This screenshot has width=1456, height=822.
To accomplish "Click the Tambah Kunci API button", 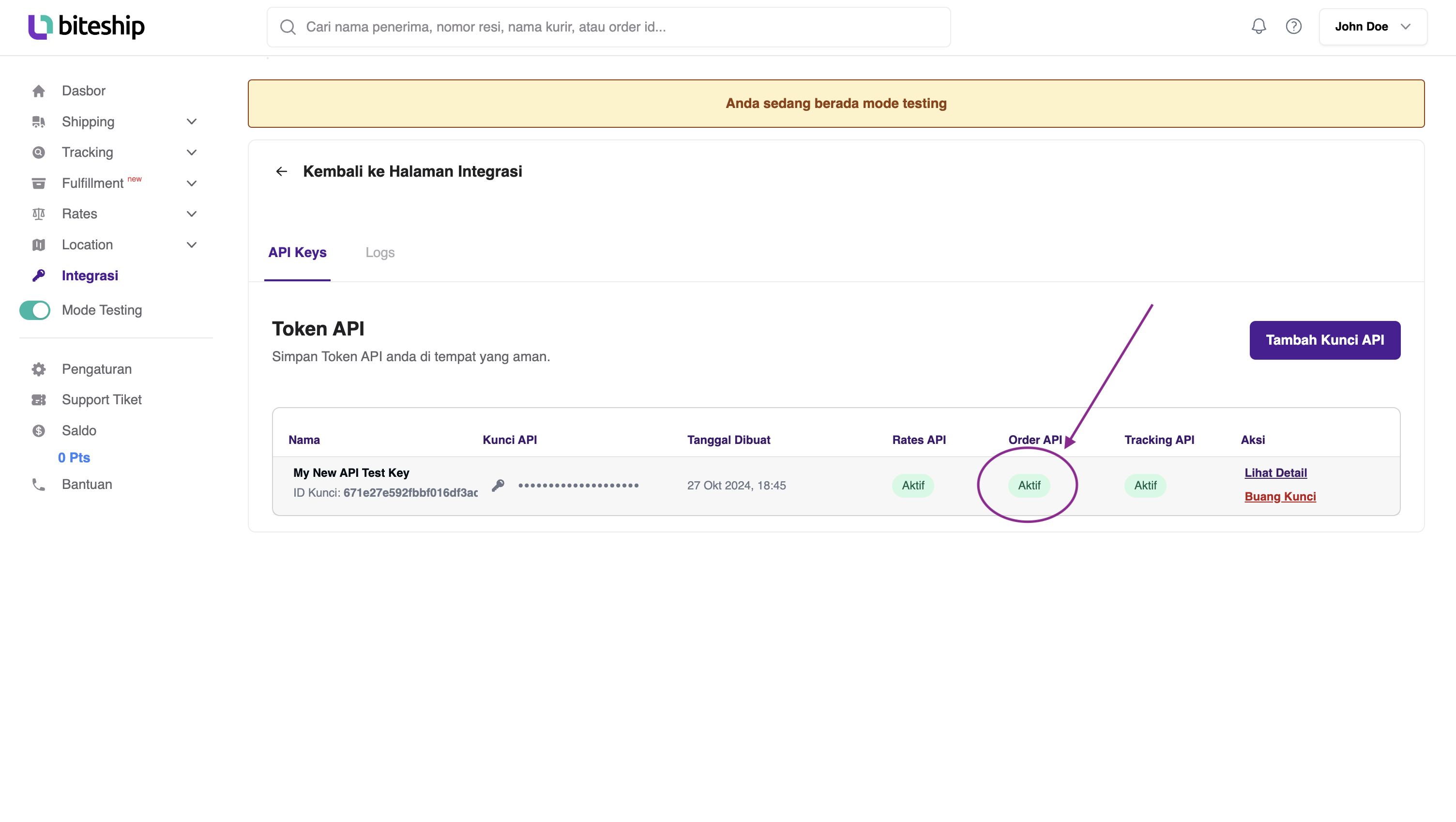I will click(x=1324, y=340).
